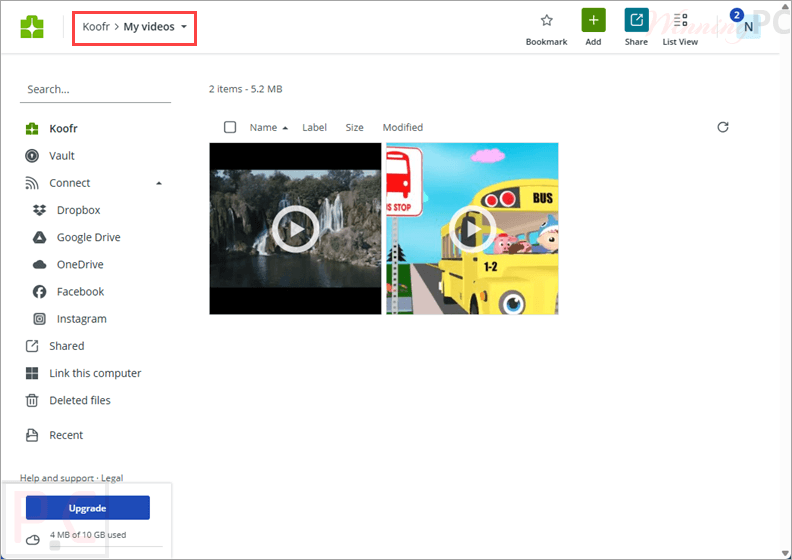Open Dropbox connection
The image size is (792, 560).
pyautogui.click(x=78, y=210)
